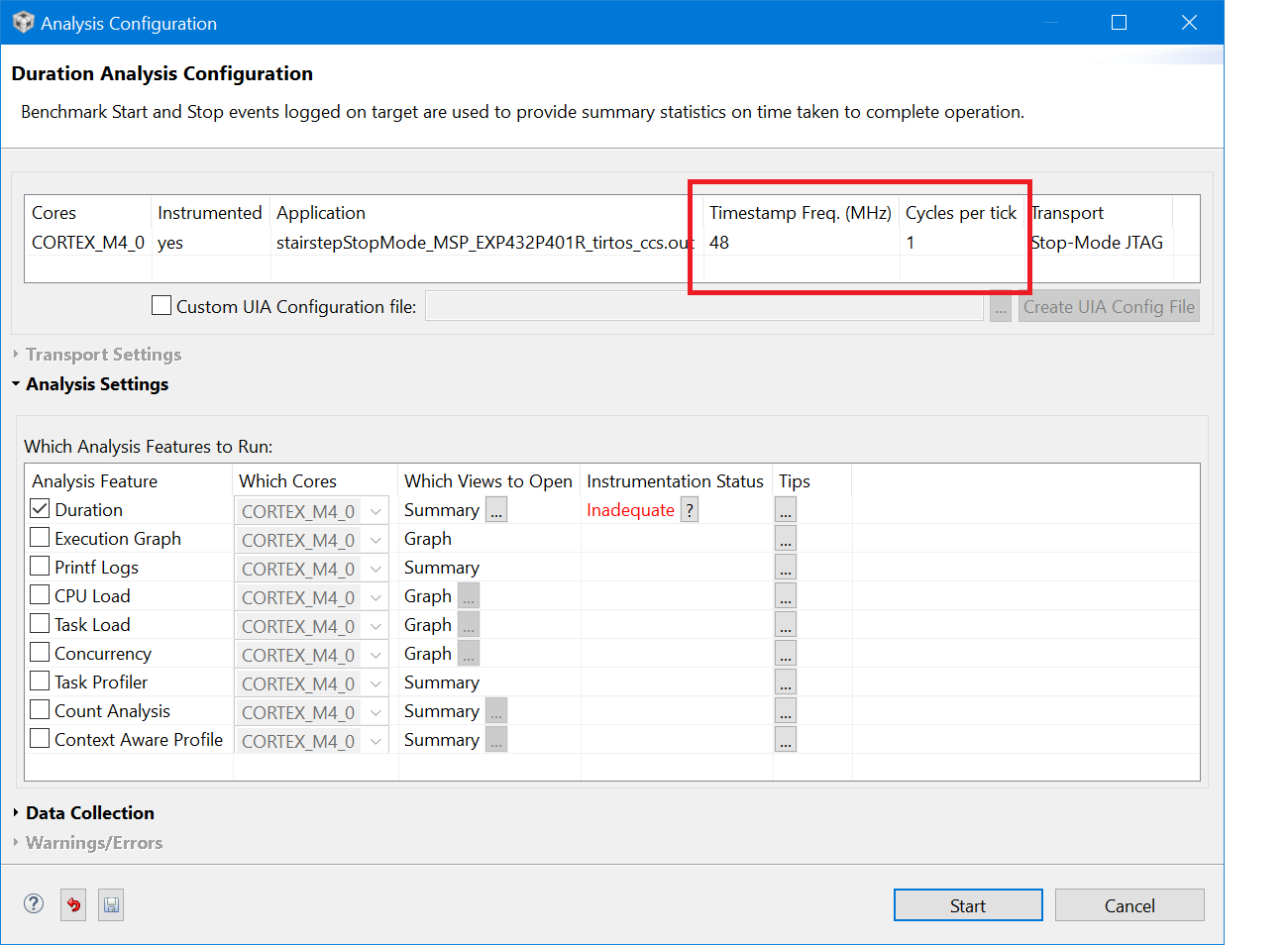Expand the Transport Settings section
The height and width of the screenshot is (945, 1288).
click(x=103, y=355)
